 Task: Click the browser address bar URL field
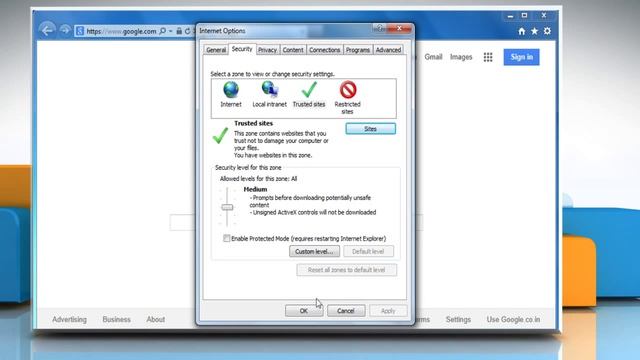tap(121, 31)
